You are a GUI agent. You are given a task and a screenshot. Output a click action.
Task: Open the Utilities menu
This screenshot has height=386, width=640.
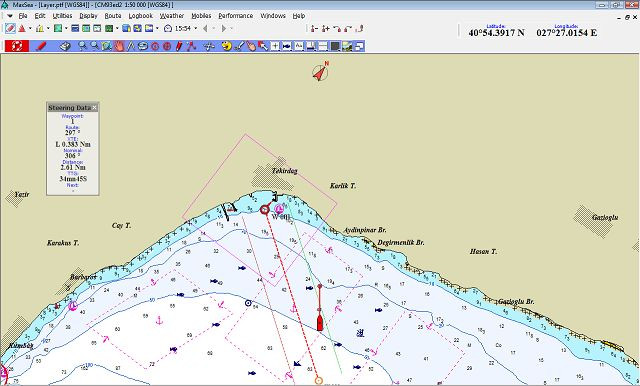click(x=62, y=16)
